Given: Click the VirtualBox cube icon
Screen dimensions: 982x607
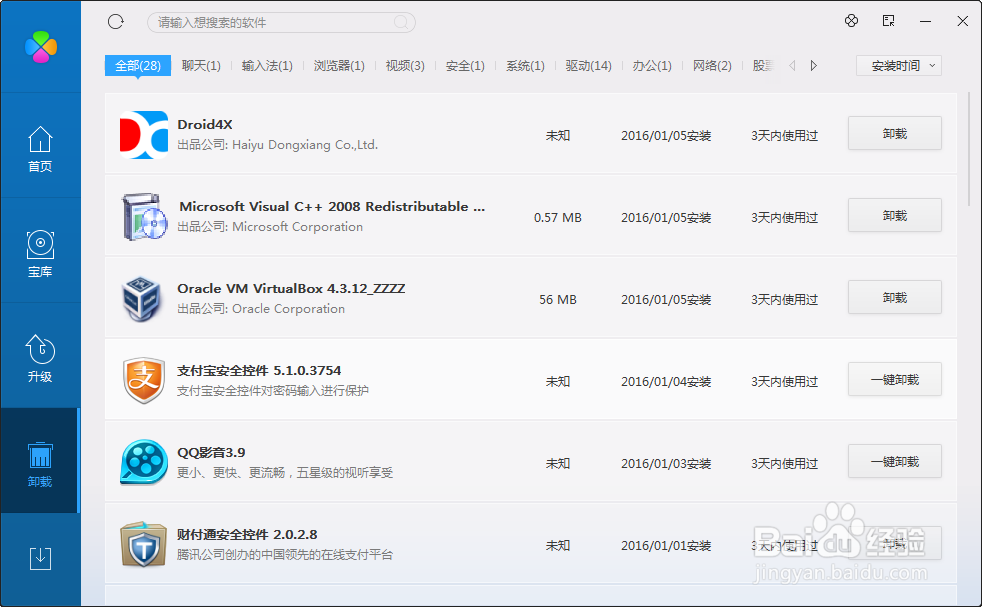Looking at the screenshot, I should coord(142,299).
